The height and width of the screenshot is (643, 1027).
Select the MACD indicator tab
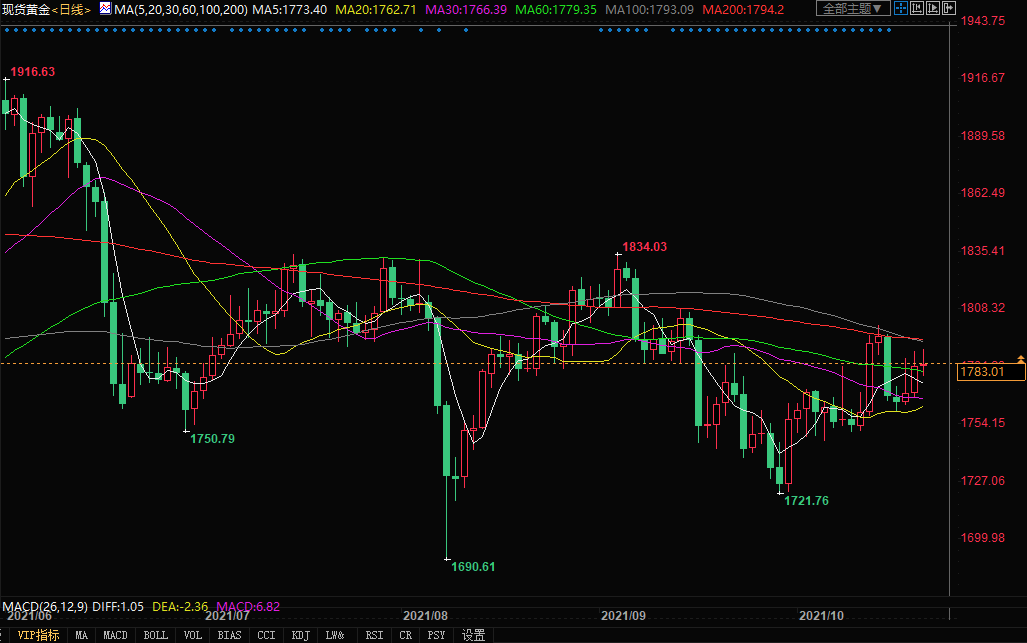click(115, 635)
